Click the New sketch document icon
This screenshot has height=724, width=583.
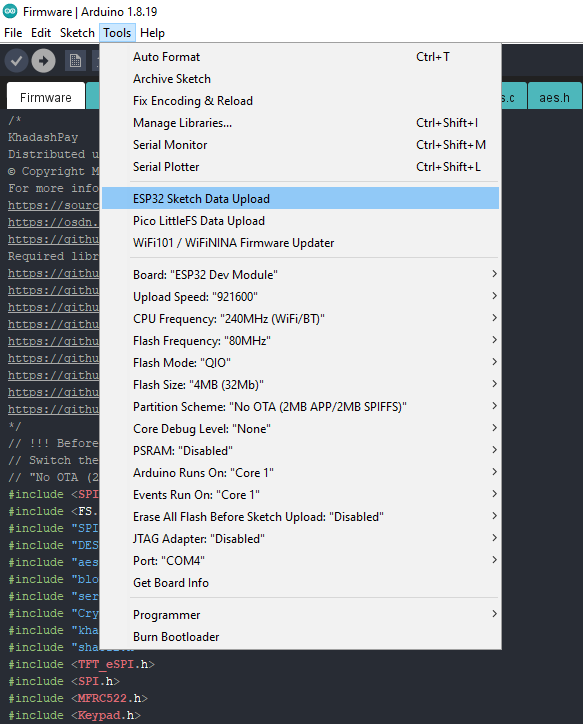pos(75,61)
